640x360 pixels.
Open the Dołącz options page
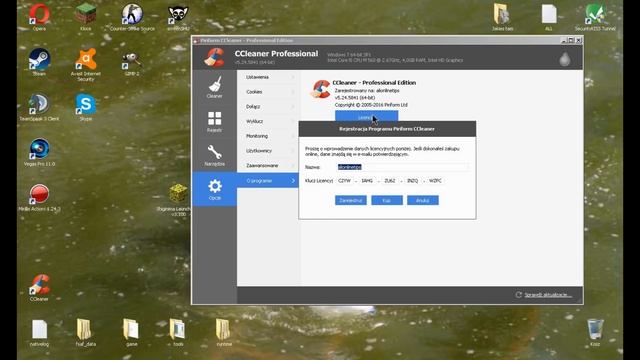[x=268, y=107]
